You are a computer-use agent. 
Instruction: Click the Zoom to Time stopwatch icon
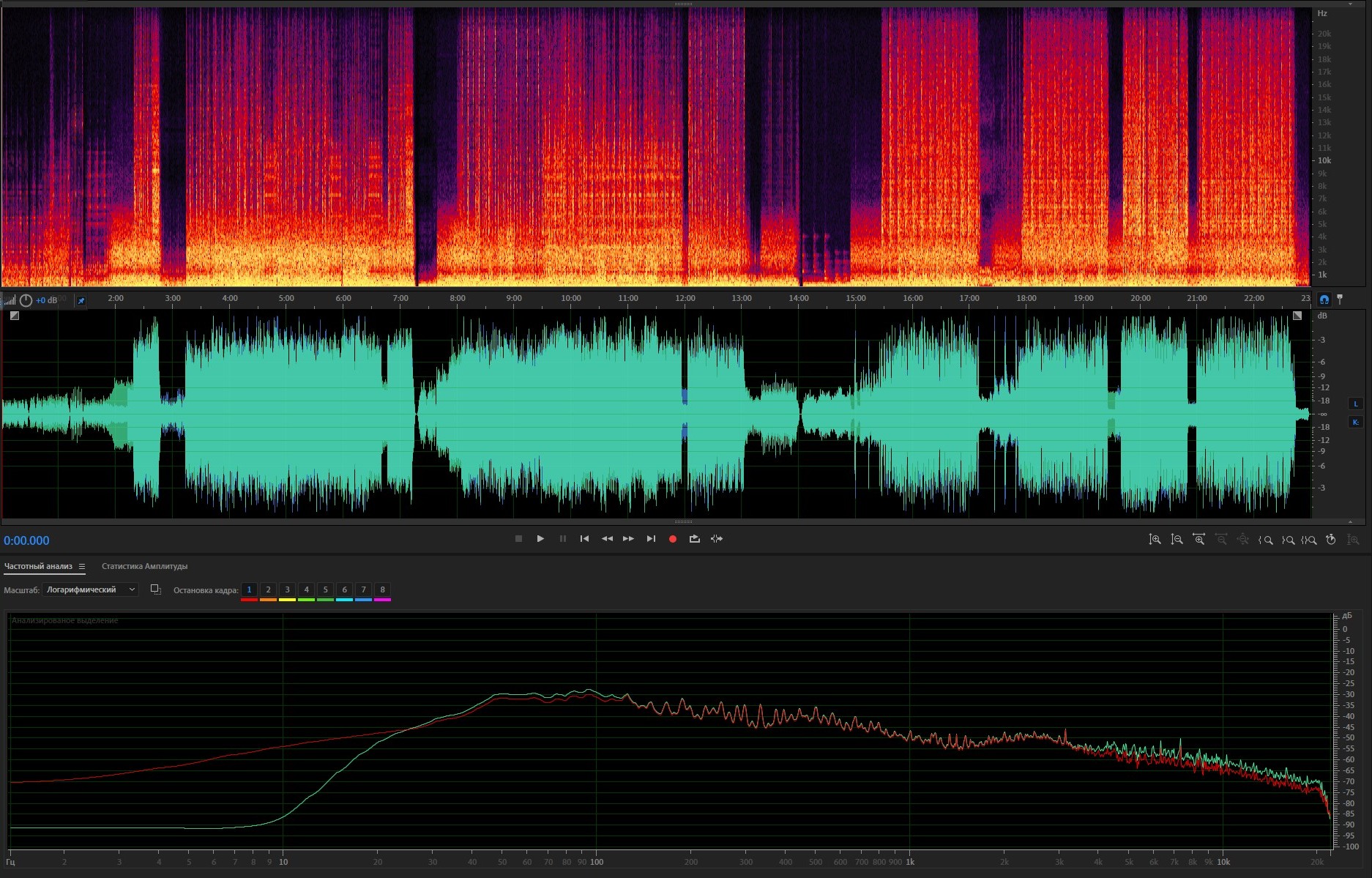coord(1331,540)
